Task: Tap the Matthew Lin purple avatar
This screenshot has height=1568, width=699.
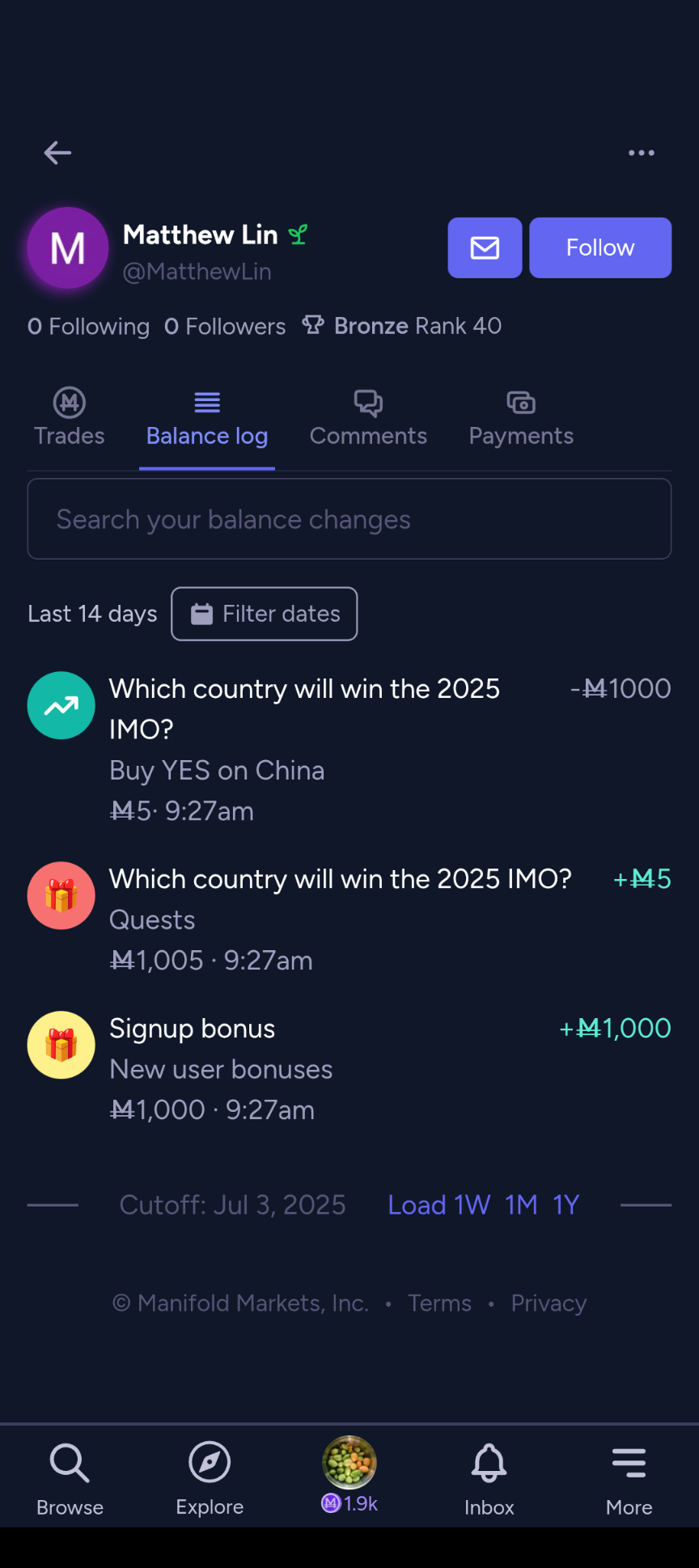Action: click(x=68, y=247)
